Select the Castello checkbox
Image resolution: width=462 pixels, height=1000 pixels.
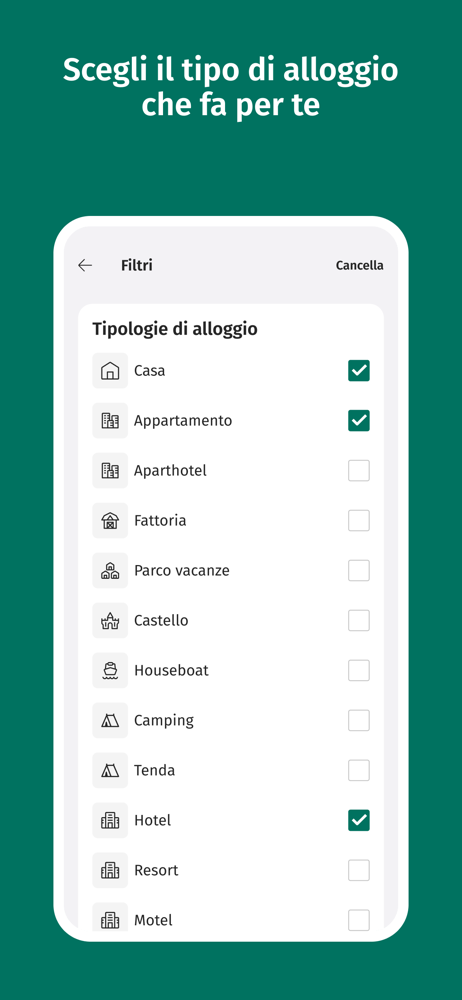[359, 621]
